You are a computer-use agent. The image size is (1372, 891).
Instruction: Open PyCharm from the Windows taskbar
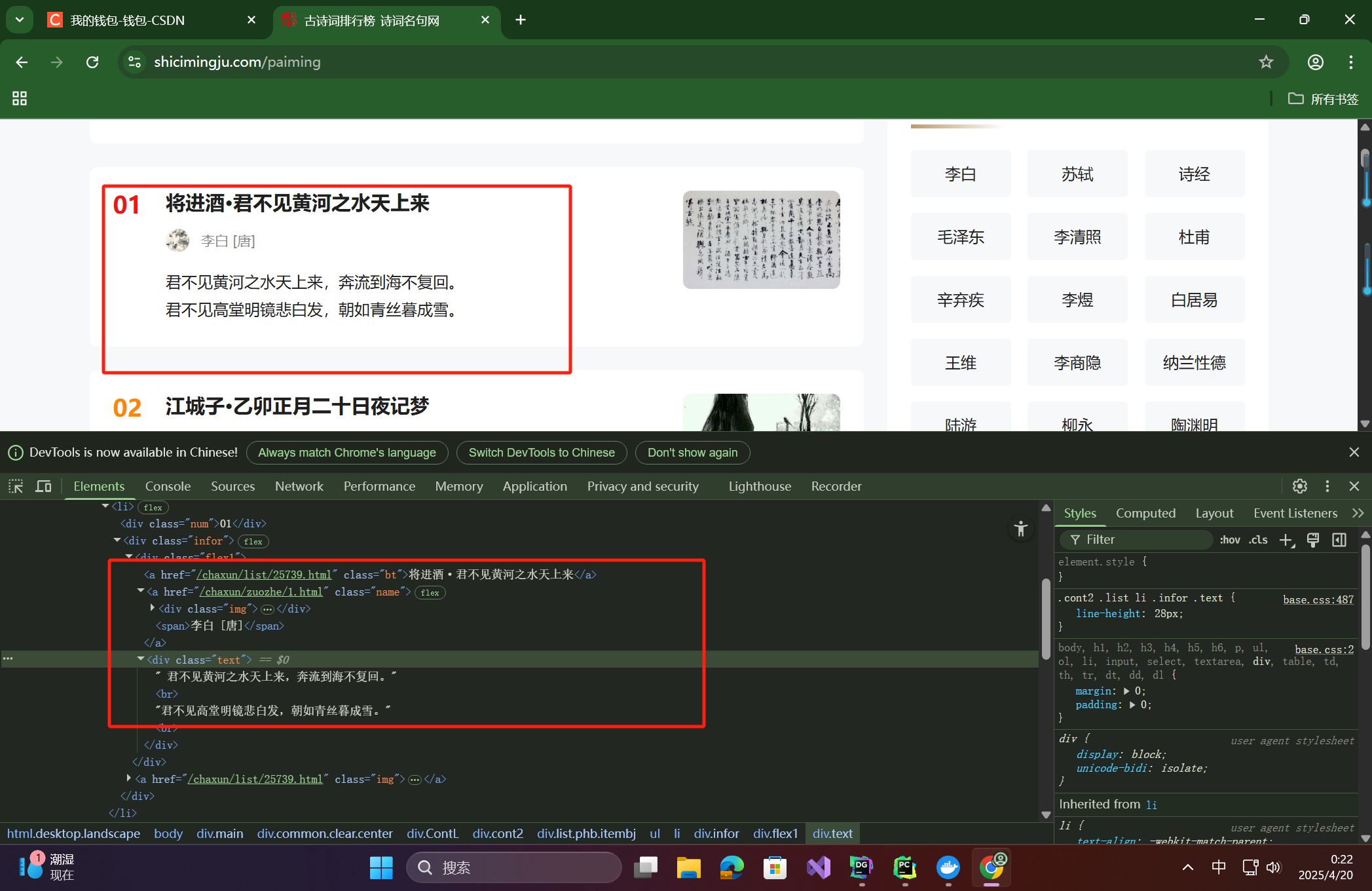click(904, 867)
